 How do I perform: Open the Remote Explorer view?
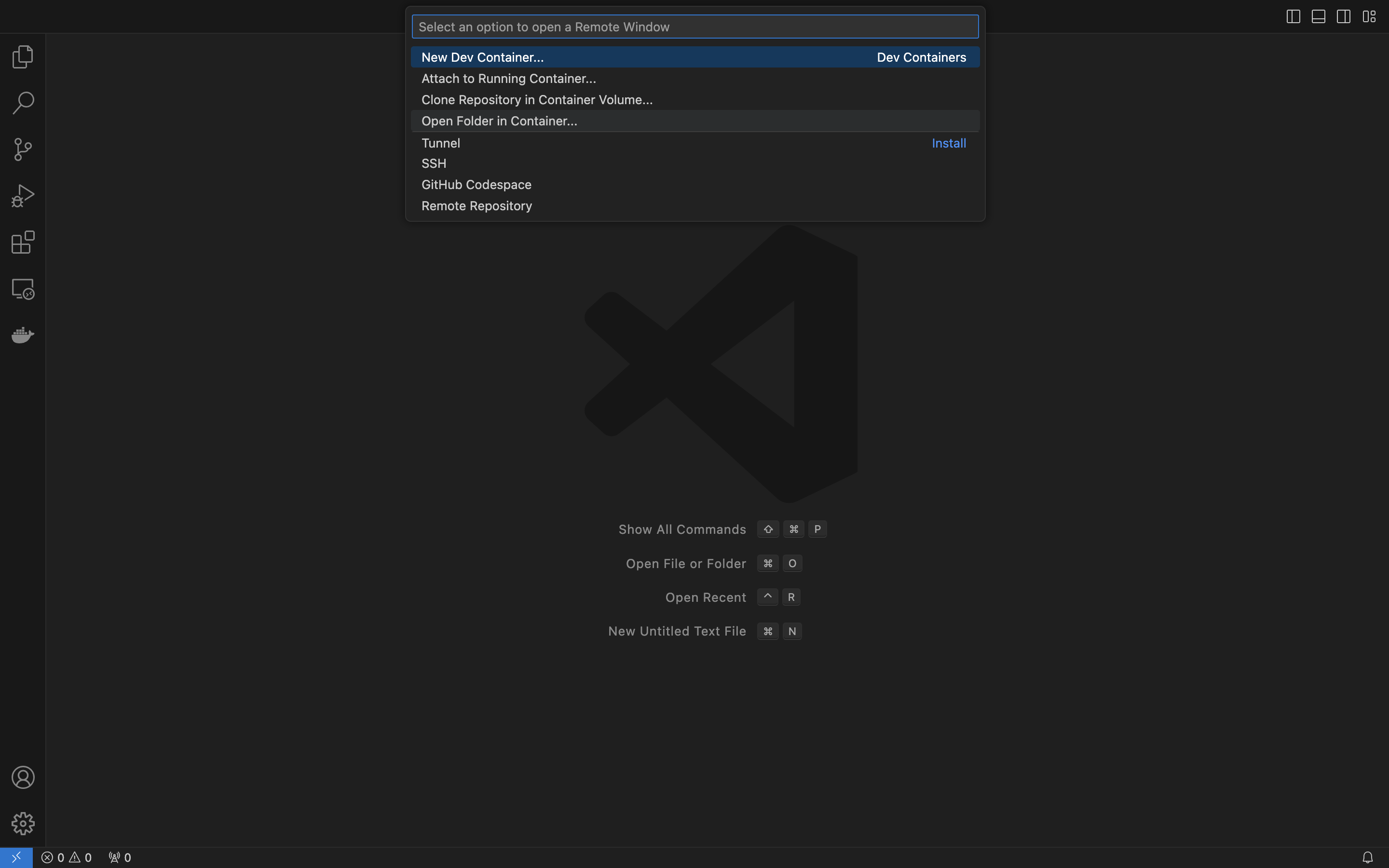click(x=23, y=289)
